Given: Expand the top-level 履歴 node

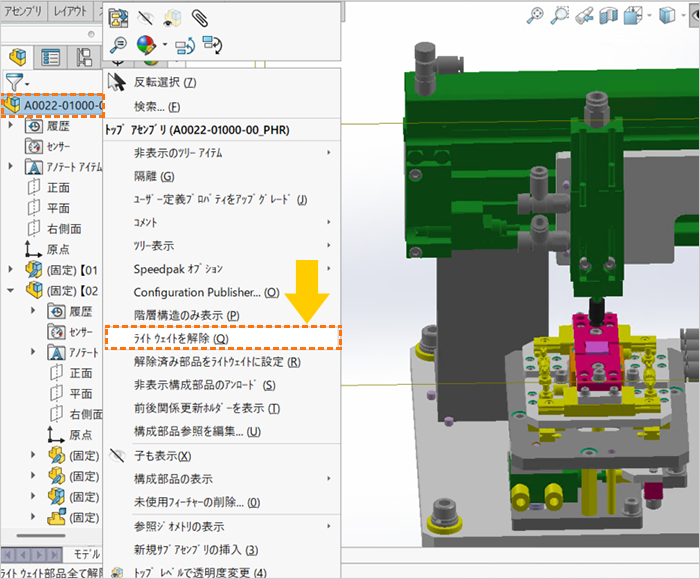Looking at the screenshot, I should [x=11, y=126].
